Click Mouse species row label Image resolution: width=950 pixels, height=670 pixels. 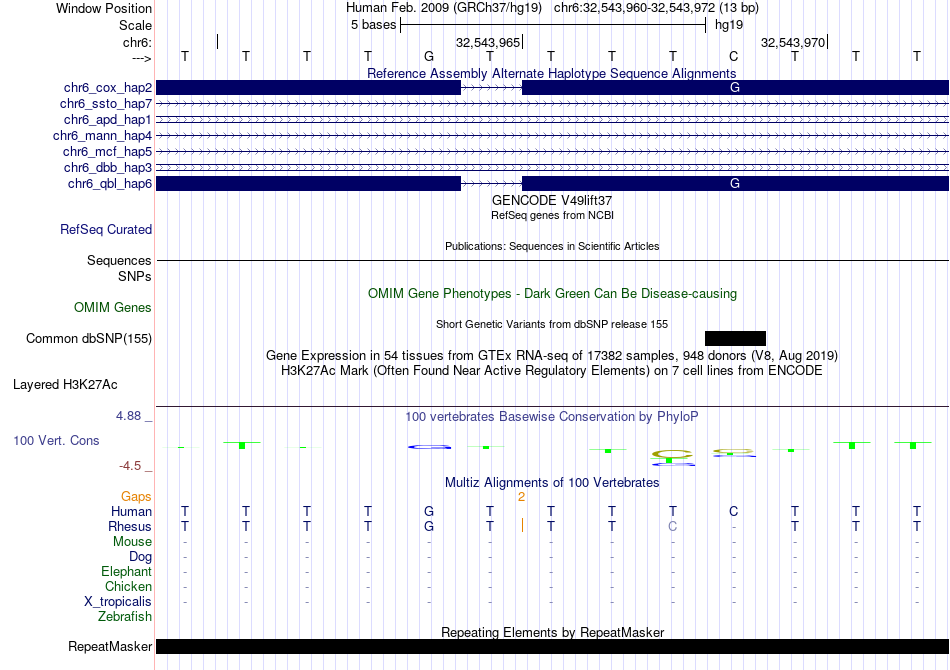click(x=132, y=542)
